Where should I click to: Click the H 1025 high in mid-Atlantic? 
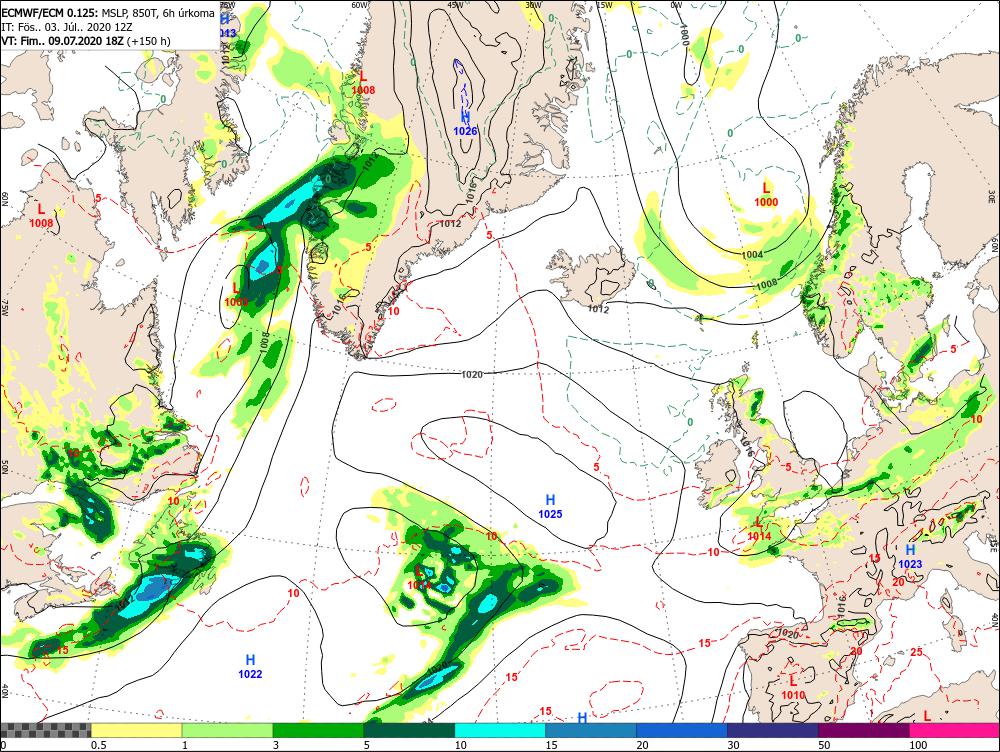[550, 506]
